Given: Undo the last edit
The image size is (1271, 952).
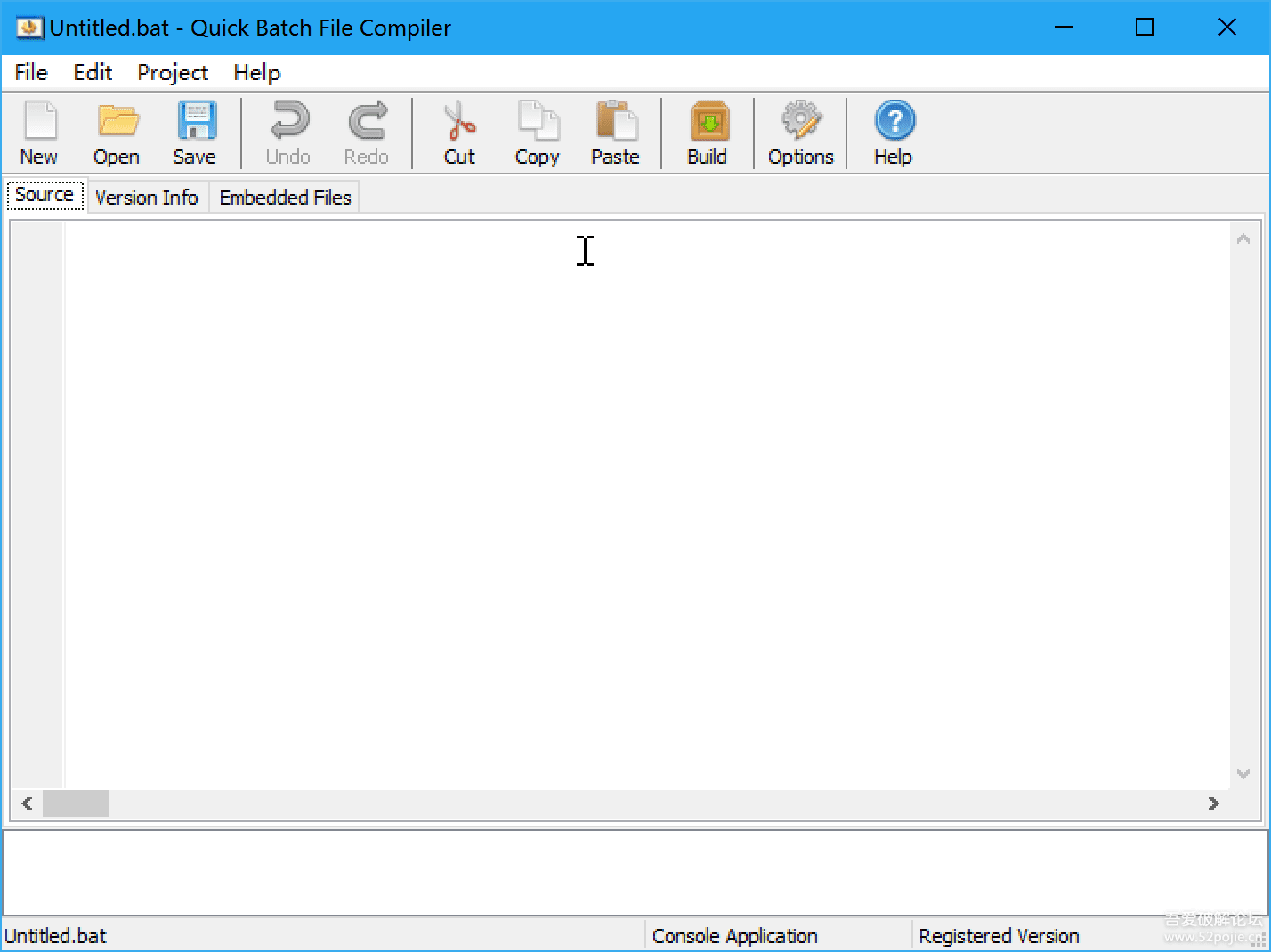Looking at the screenshot, I should (288, 133).
